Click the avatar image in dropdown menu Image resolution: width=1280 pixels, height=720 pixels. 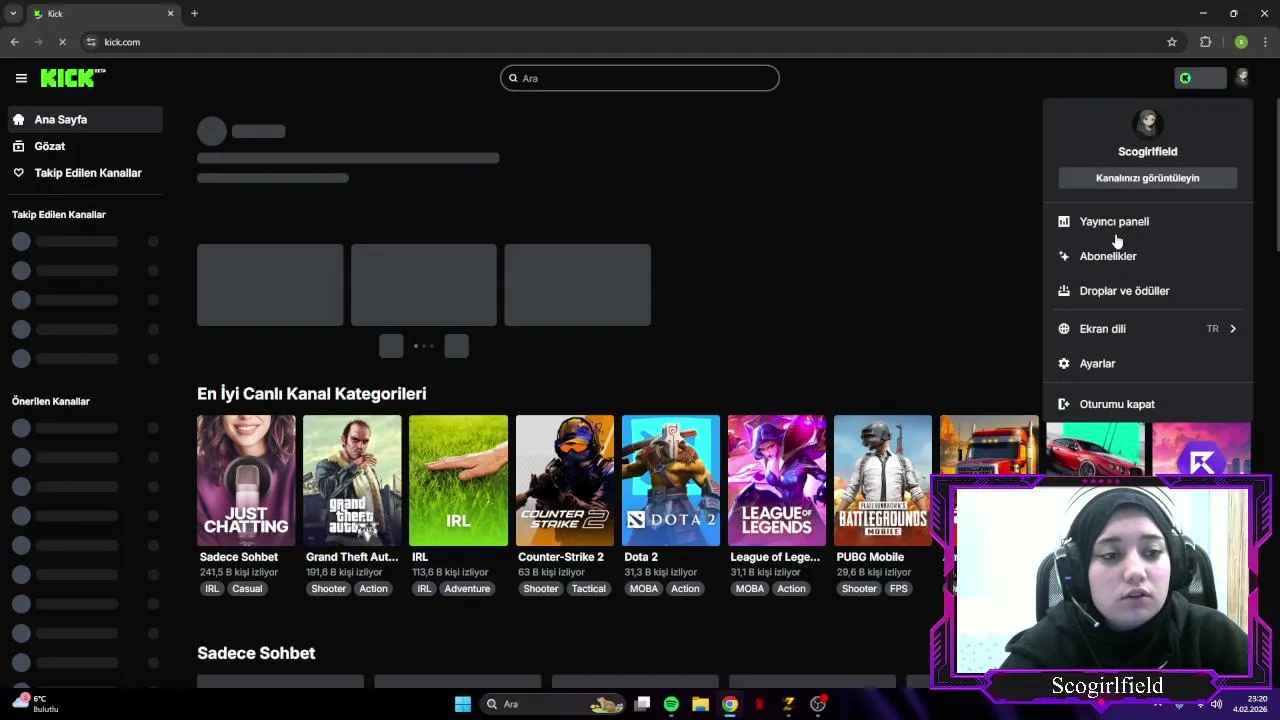(x=1147, y=124)
